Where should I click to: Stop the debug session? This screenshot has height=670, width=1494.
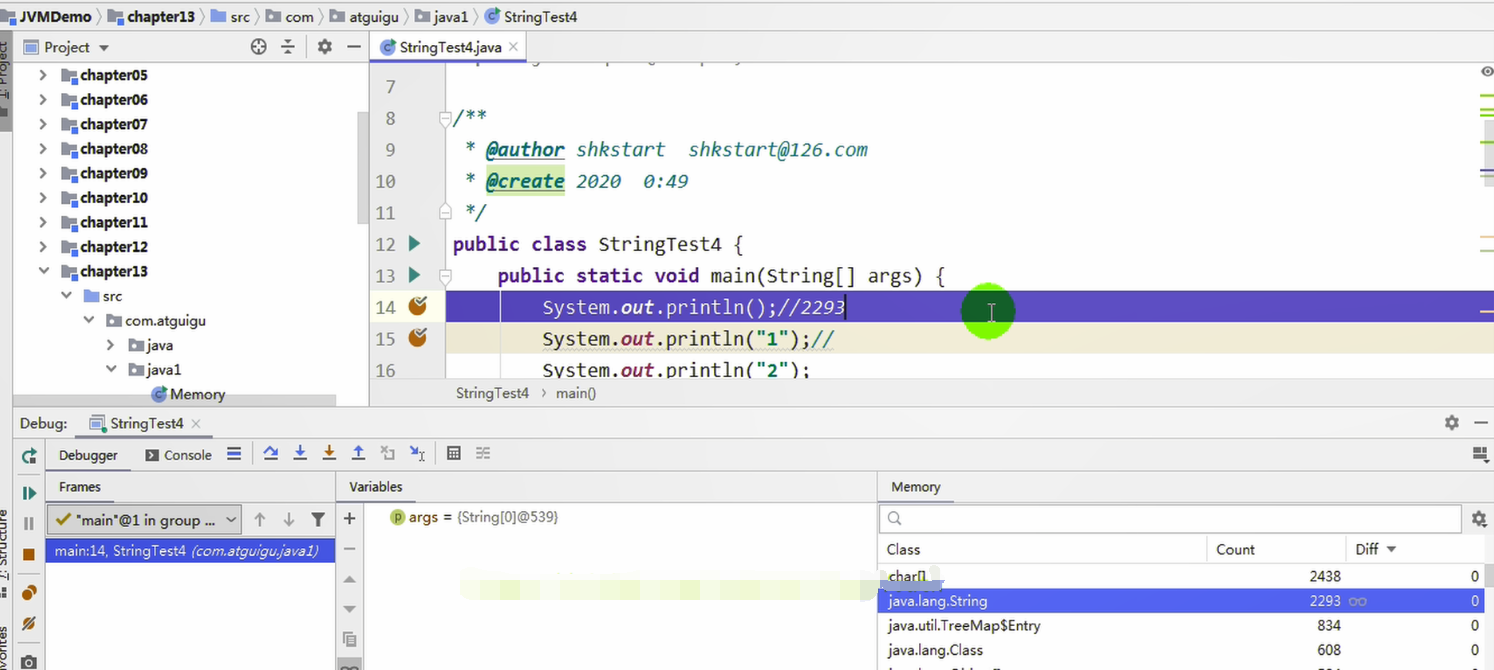29,554
